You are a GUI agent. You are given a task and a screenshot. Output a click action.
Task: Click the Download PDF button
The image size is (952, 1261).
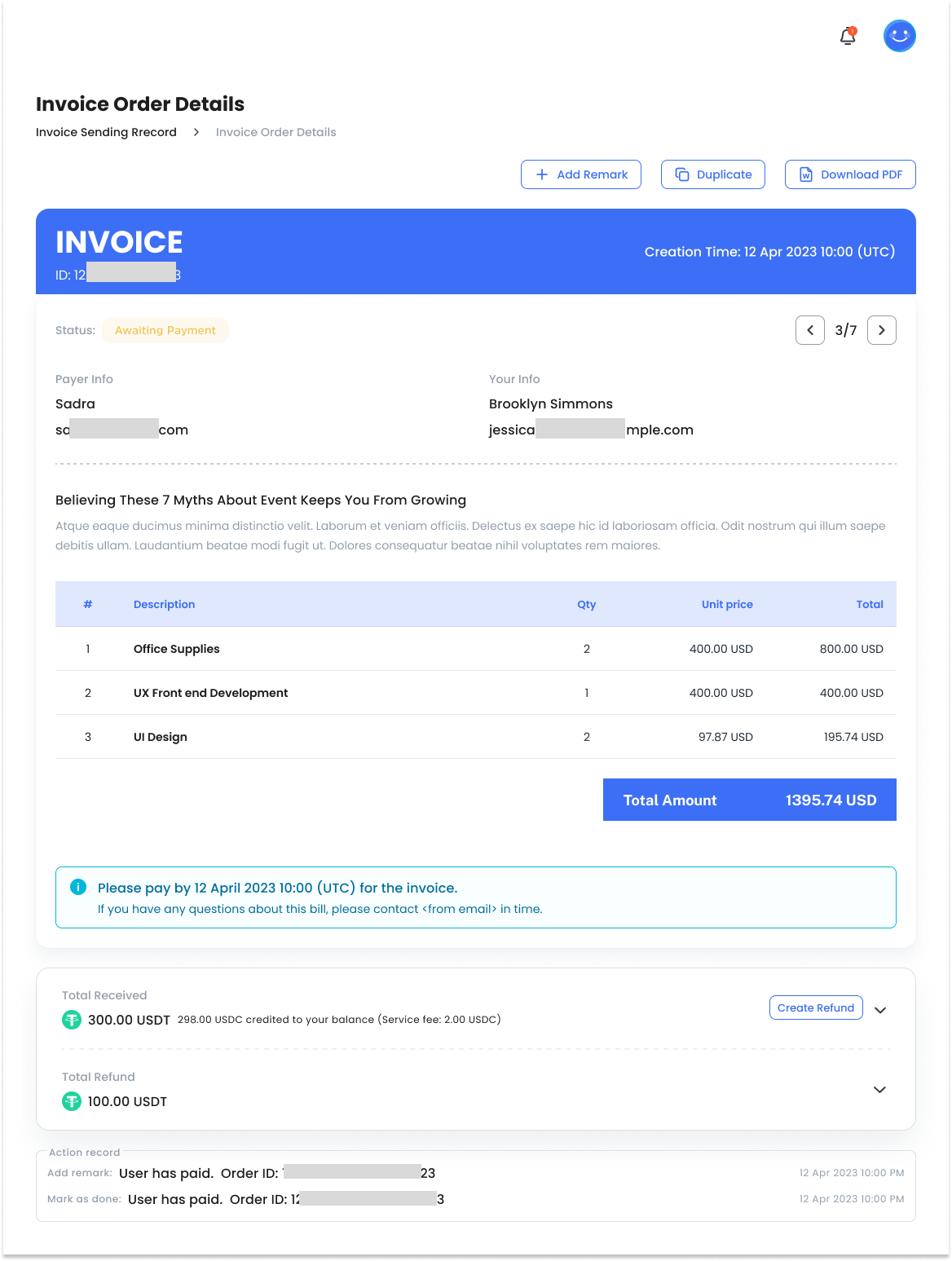click(850, 174)
